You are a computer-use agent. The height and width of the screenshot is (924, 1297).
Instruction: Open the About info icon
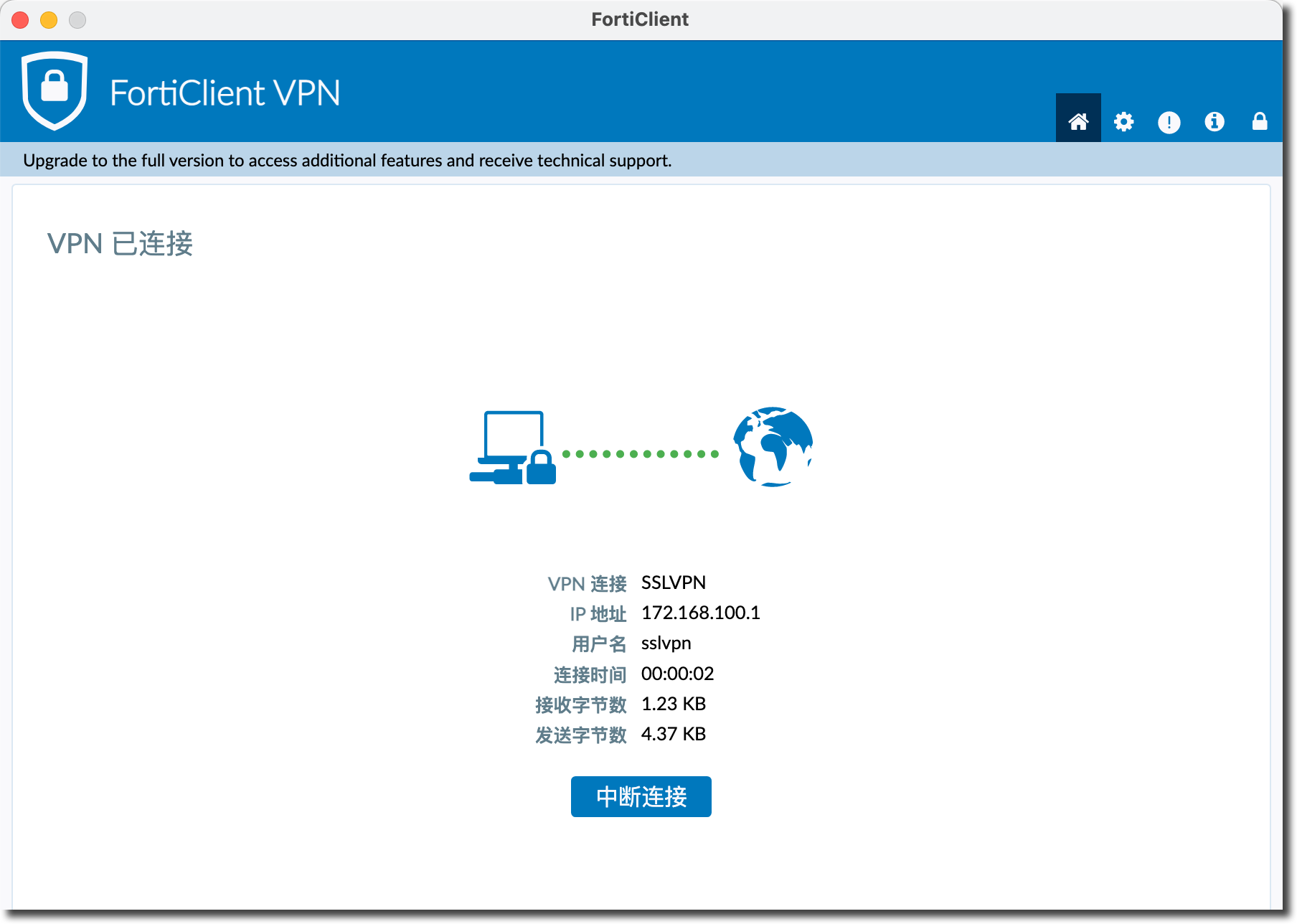tap(1214, 122)
